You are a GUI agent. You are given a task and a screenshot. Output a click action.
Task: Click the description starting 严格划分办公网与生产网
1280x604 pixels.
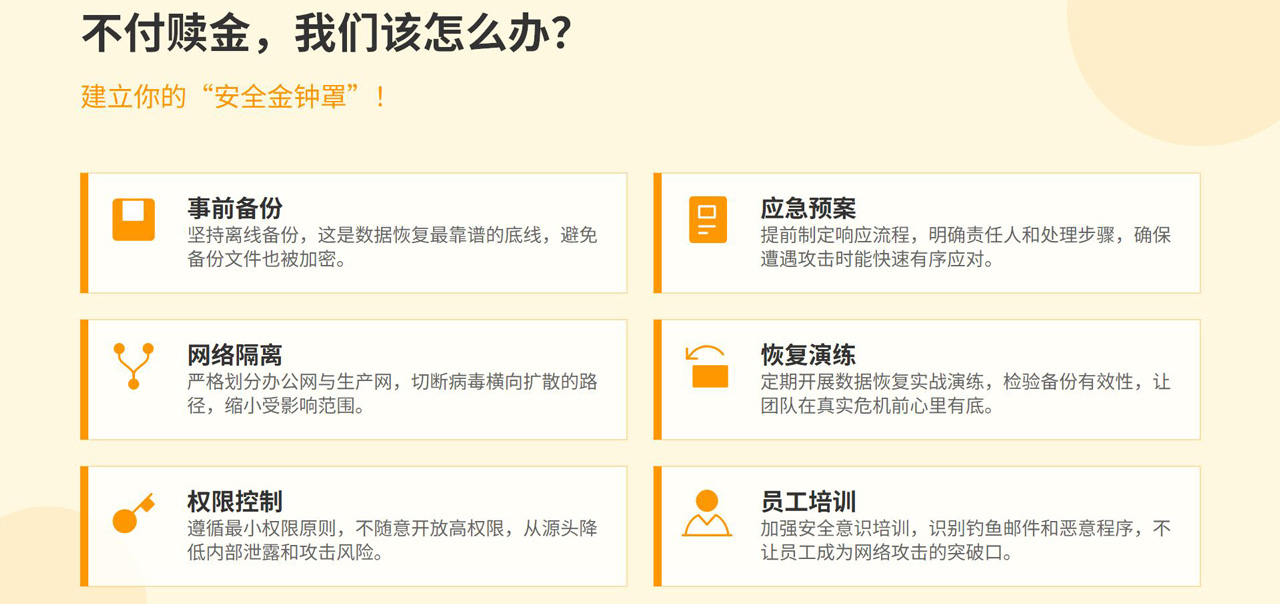[x=393, y=394]
